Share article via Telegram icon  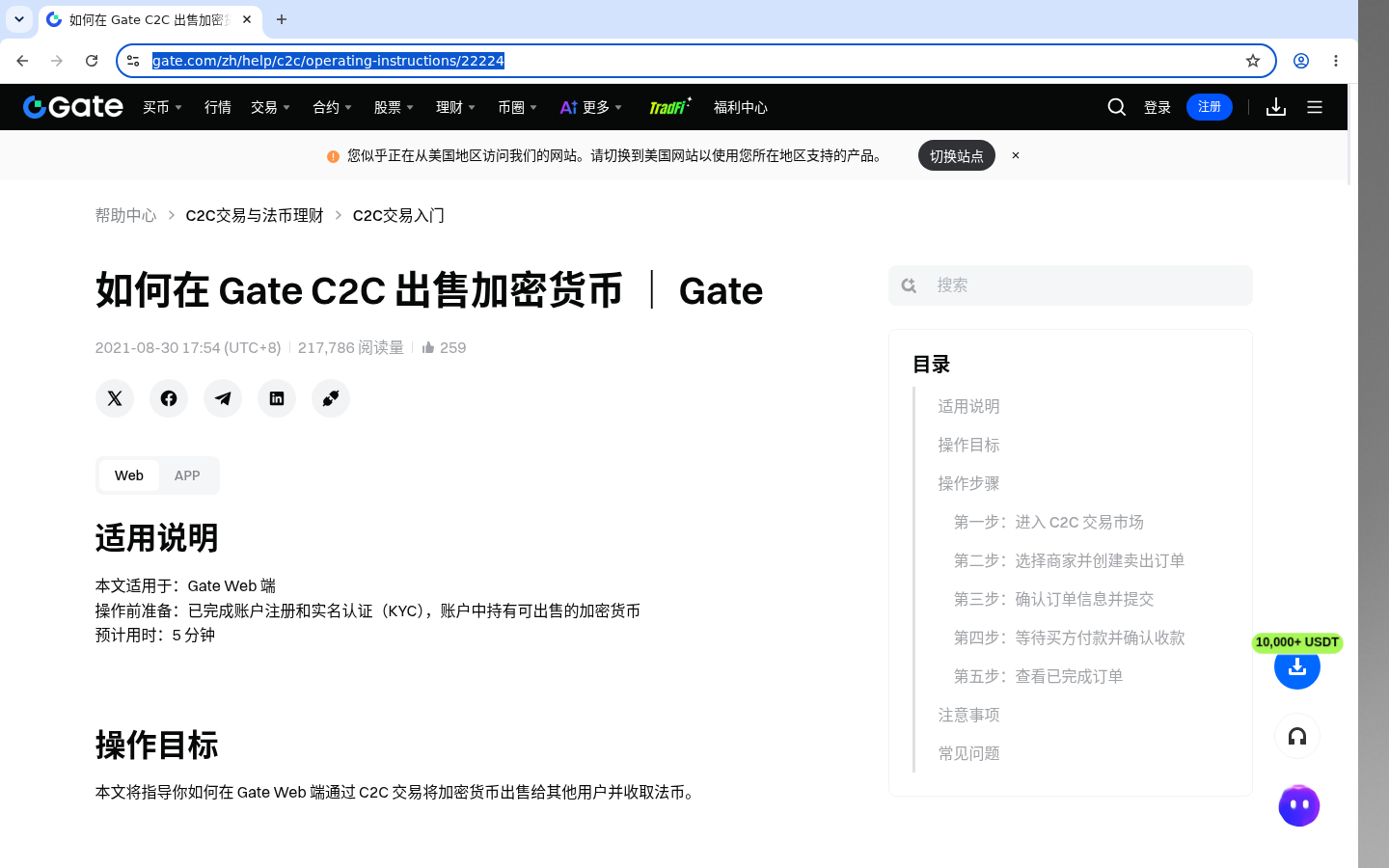pos(223,398)
